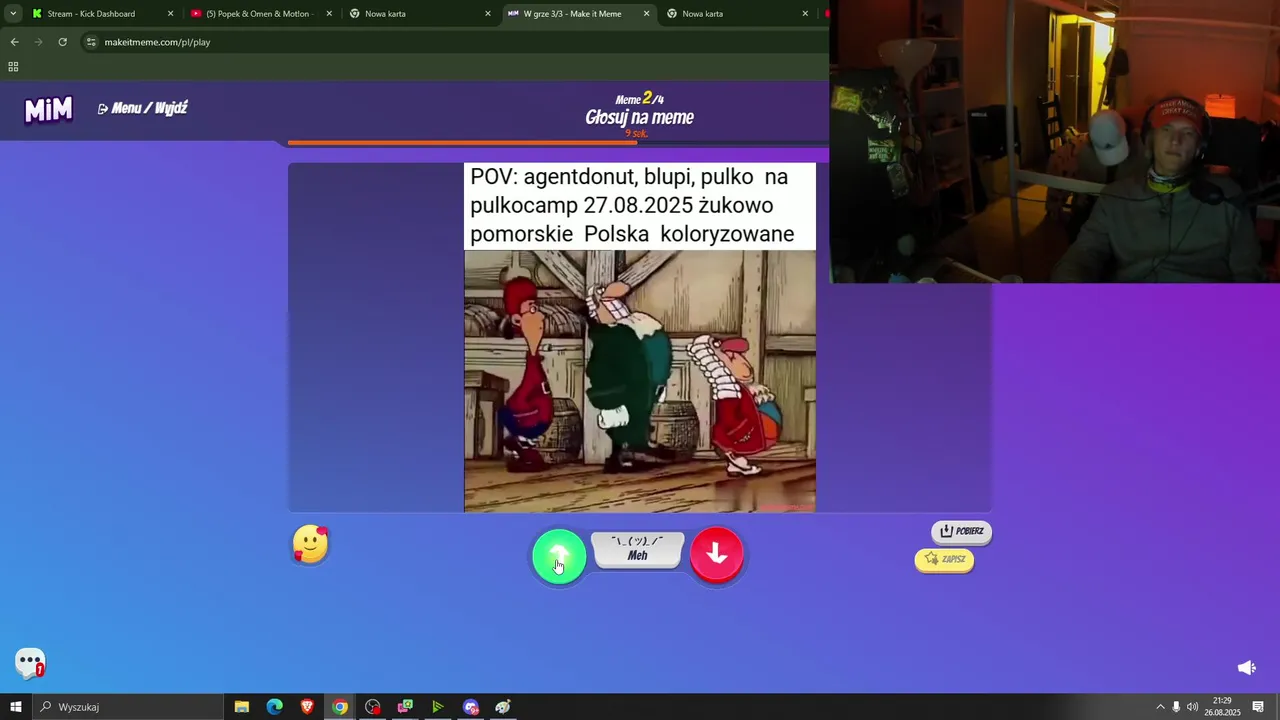Open the apps grid in bookmarks bar
1280x720 pixels.
[x=13, y=67]
